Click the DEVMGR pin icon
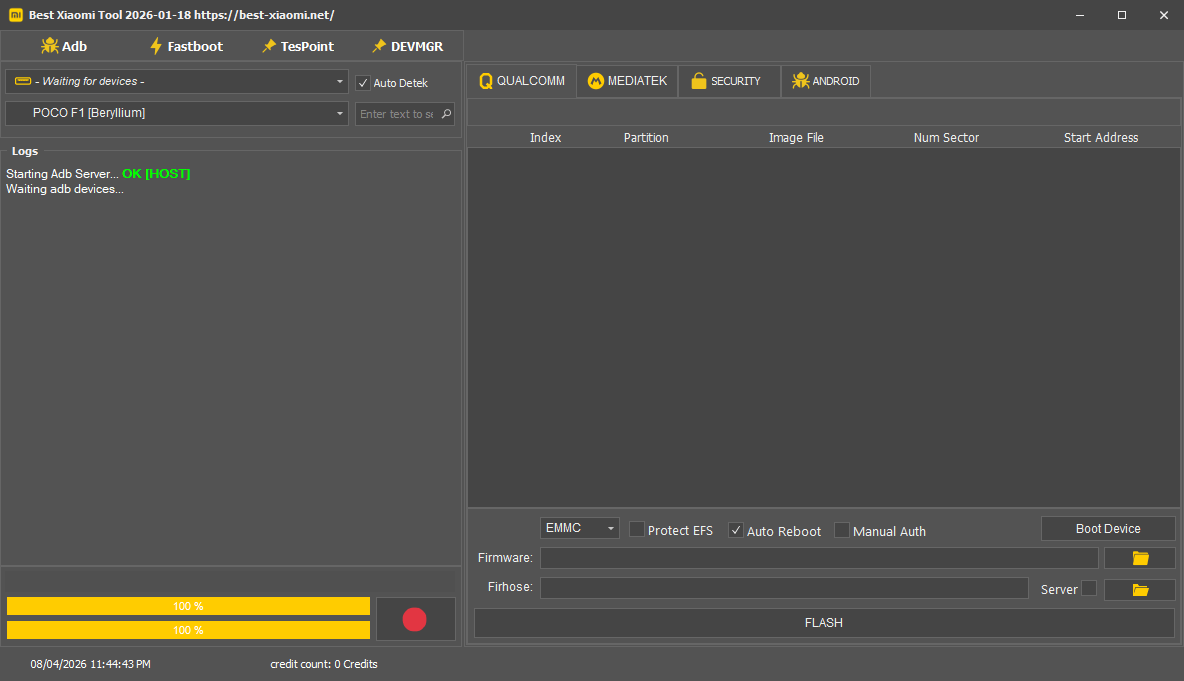Viewport: 1184px width, 681px height. [379, 46]
